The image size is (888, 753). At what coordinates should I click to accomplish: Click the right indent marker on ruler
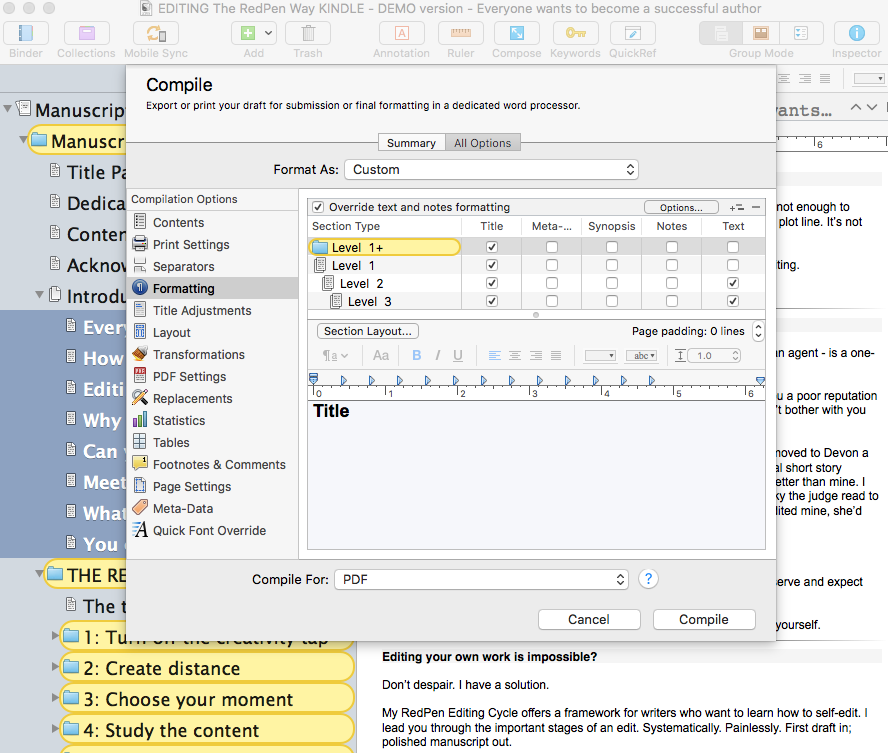pos(761,380)
